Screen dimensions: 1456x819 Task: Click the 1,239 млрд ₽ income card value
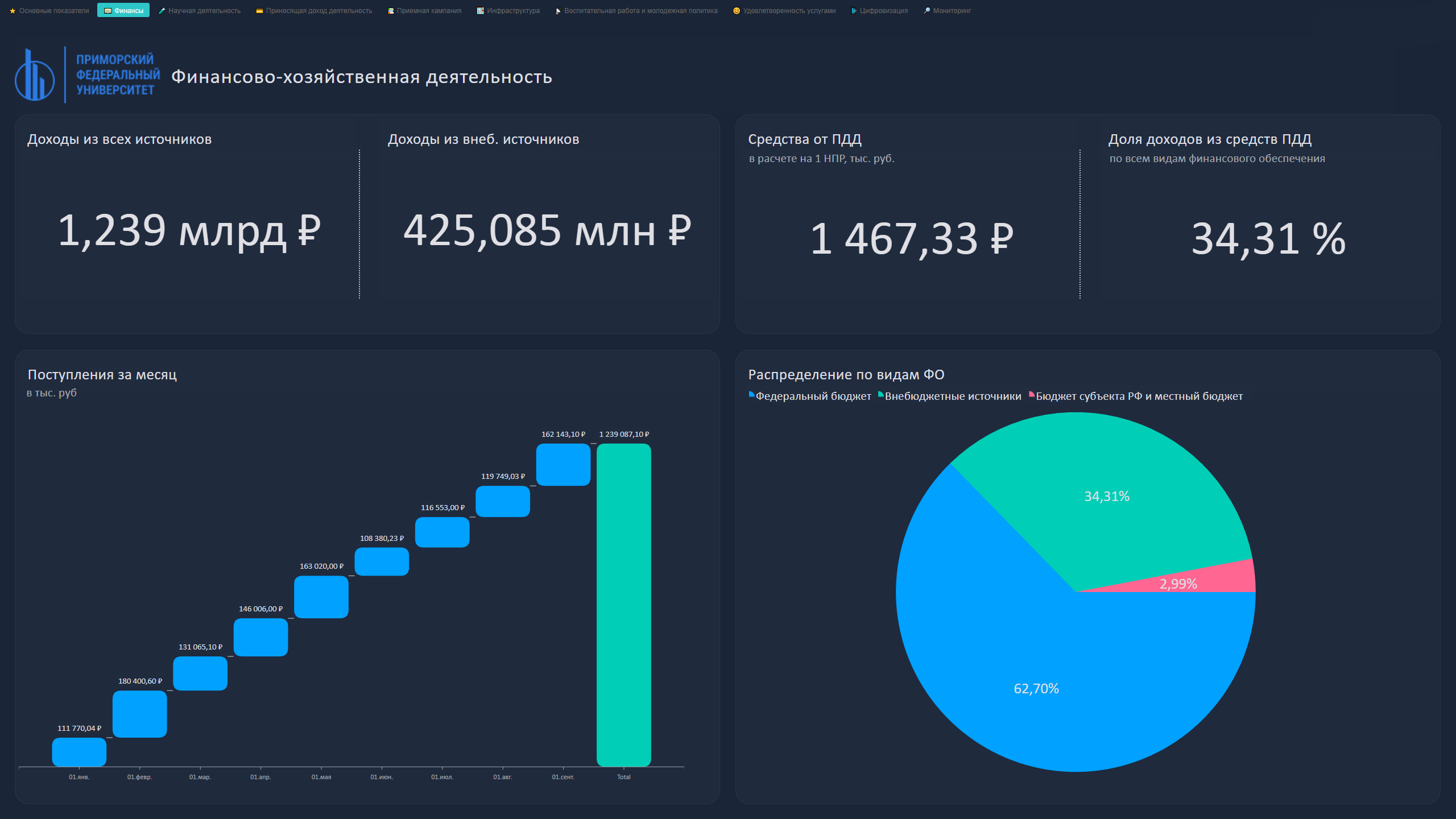[189, 230]
